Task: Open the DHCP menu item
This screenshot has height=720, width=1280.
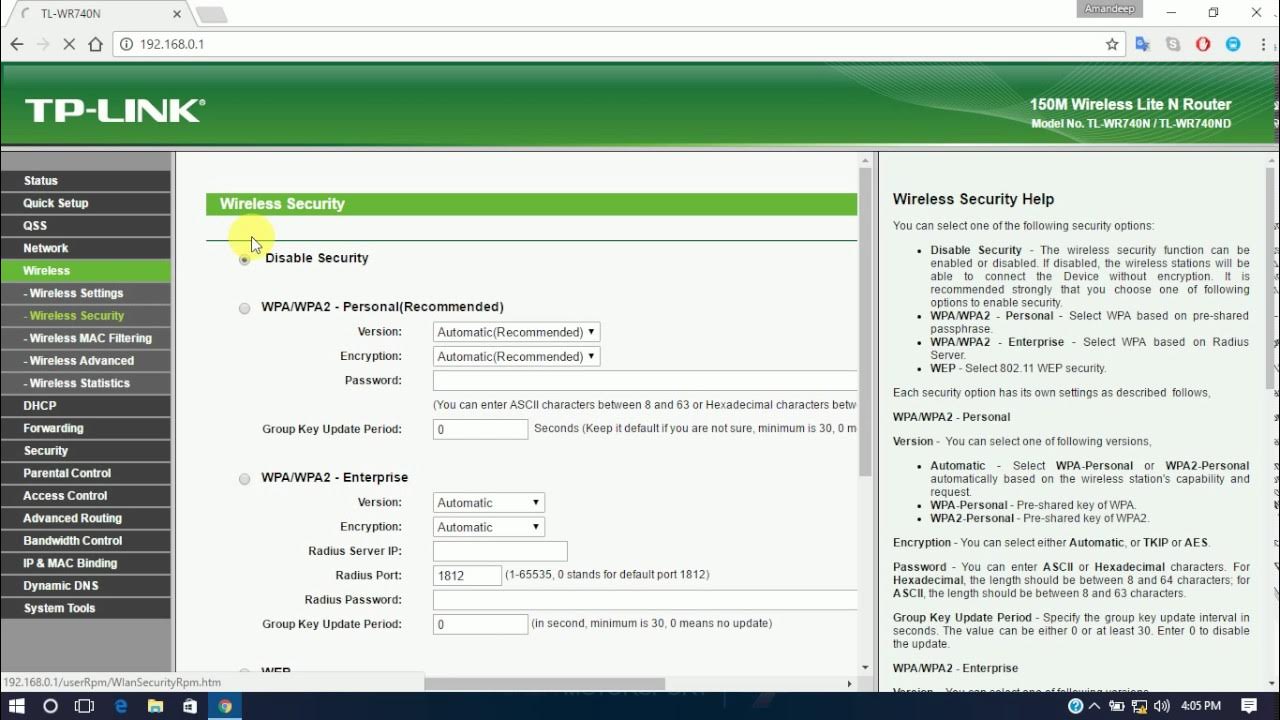Action: (x=86, y=406)
